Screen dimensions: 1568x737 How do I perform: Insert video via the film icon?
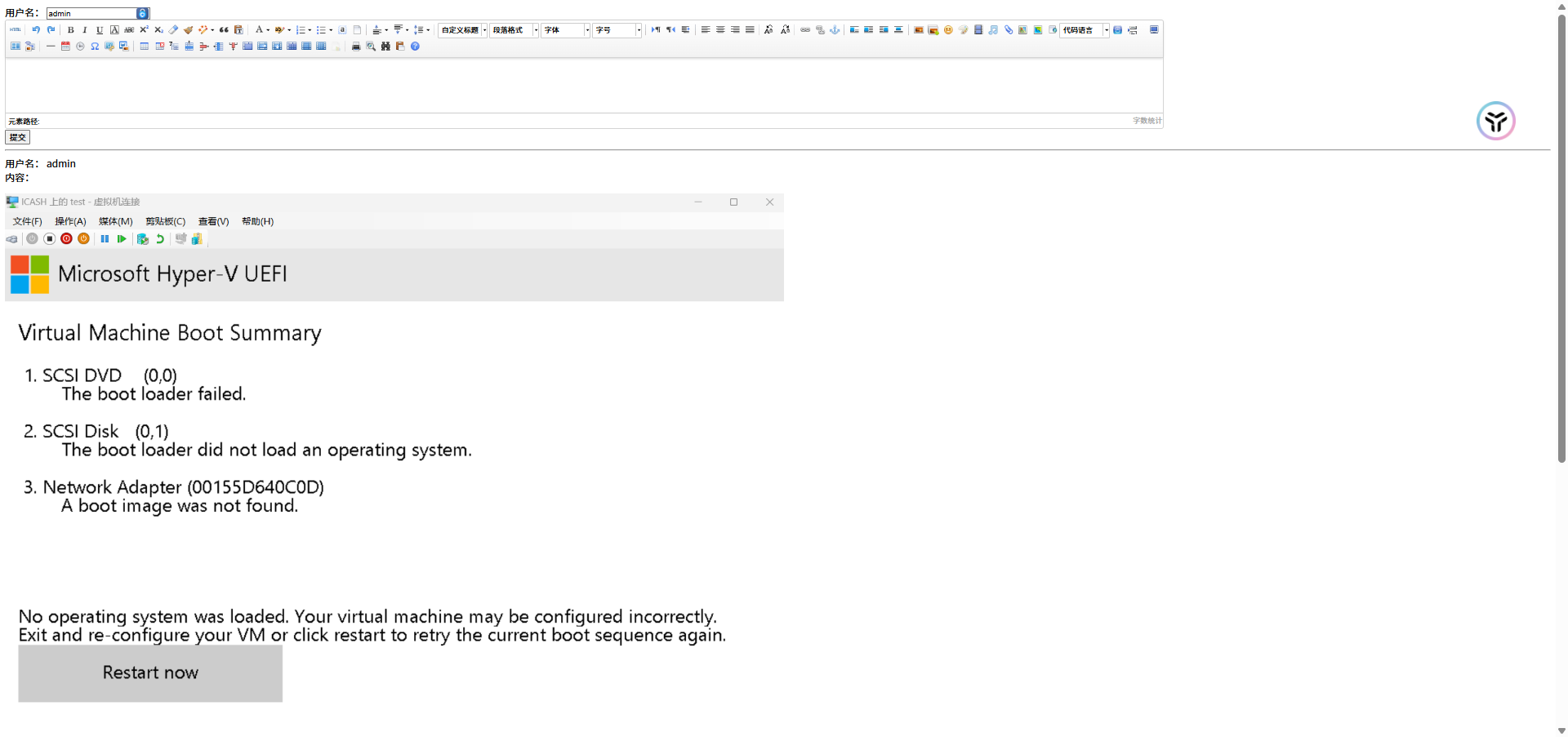tap(978, 29)
